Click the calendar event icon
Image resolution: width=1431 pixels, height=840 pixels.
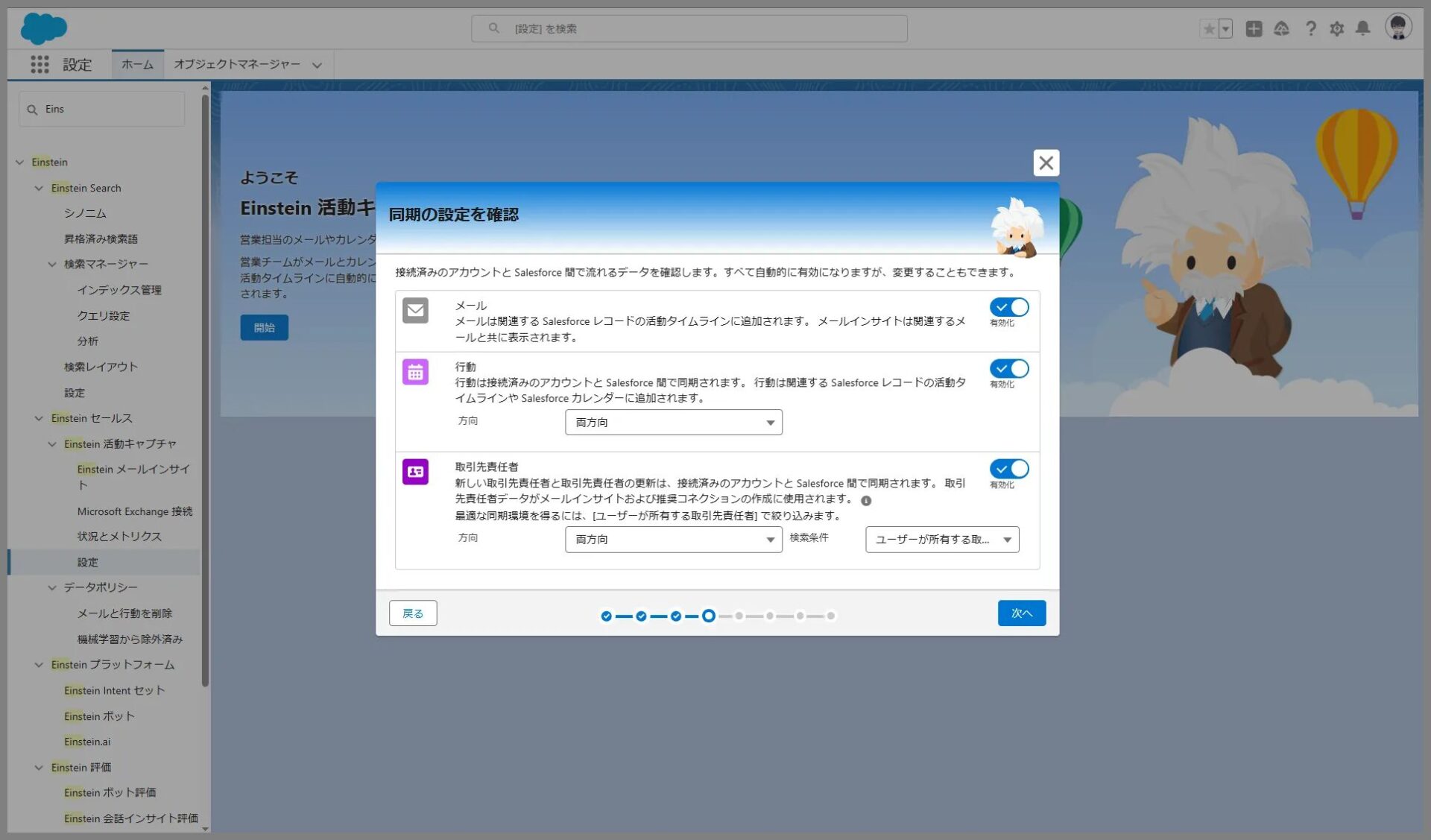click(415, 372)
